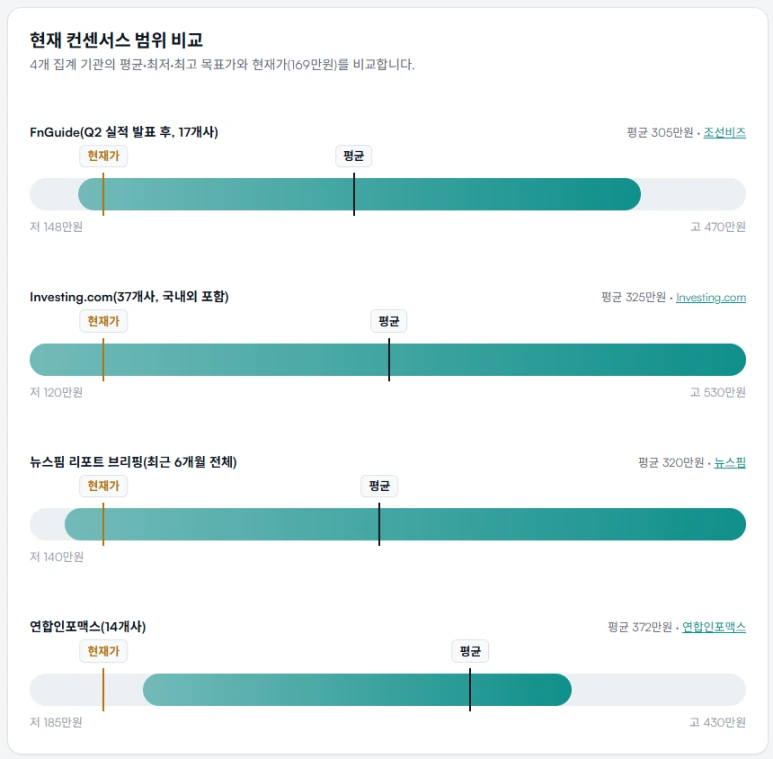Click the 평균 label on 뉴스핌 bar
Screen dimensions: 773x759
(379, 486)
